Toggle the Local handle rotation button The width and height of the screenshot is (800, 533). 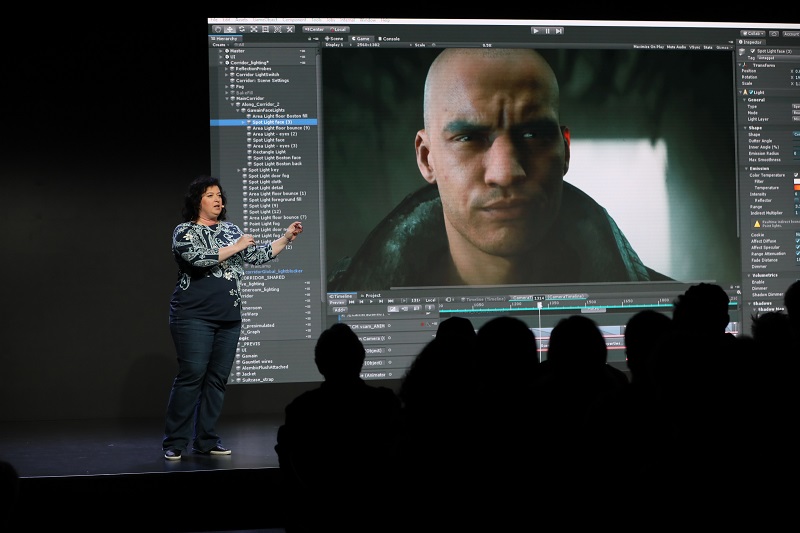click(x=338, y=30)
